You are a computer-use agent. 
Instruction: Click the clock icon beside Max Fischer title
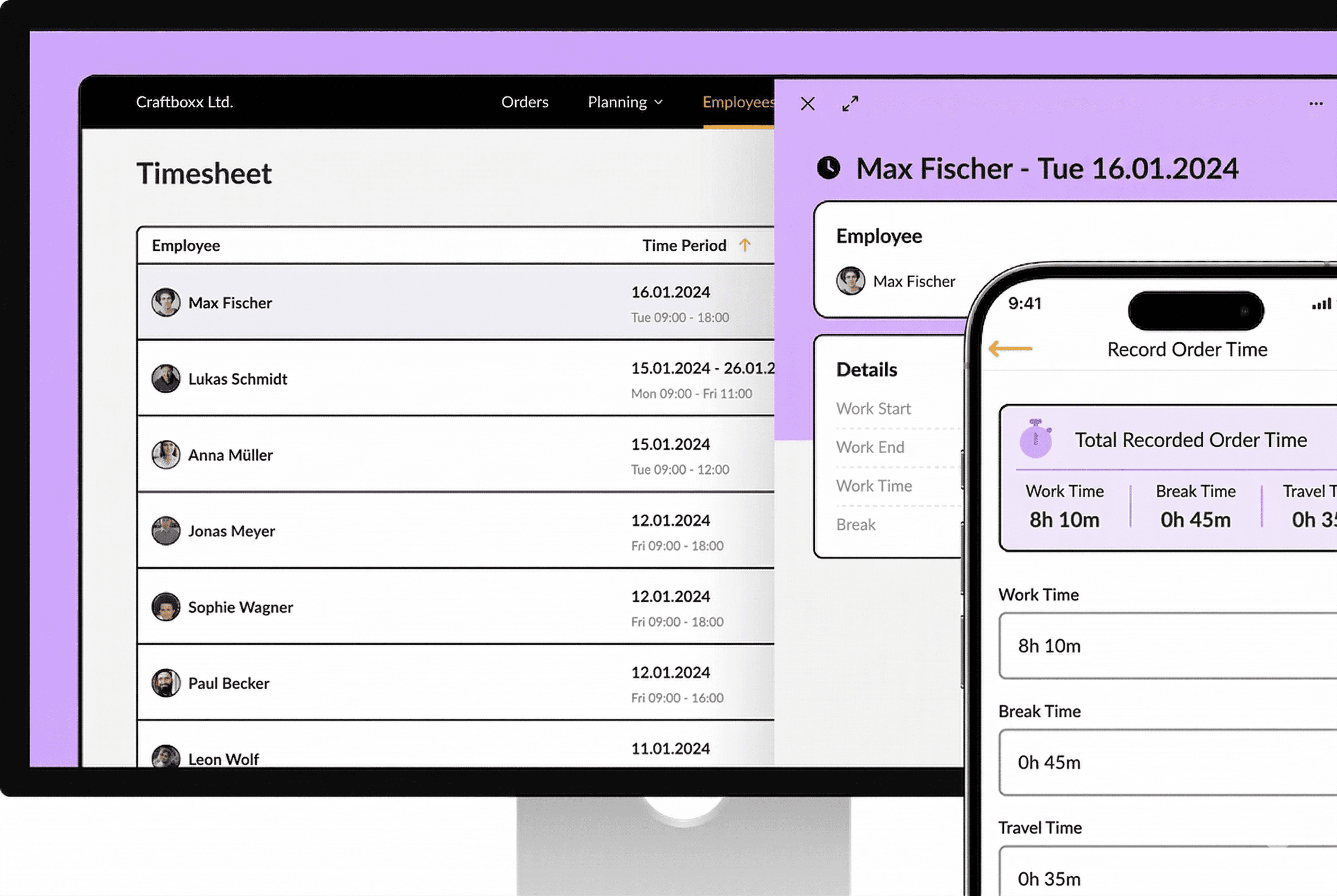(828, 168)
